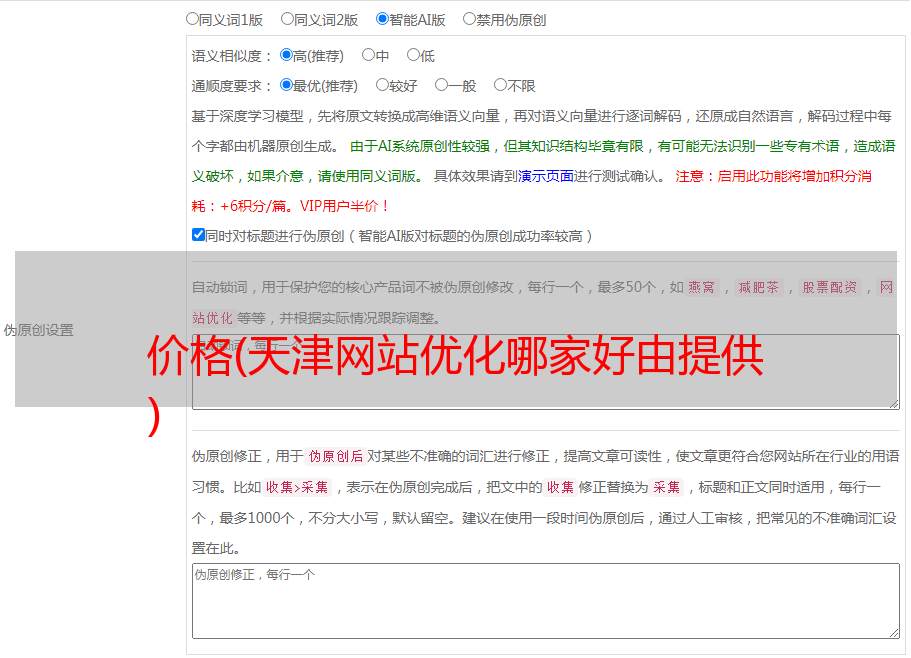
Task: Set 语义相似度 to 高(推荐)
Action: point(286,55)
